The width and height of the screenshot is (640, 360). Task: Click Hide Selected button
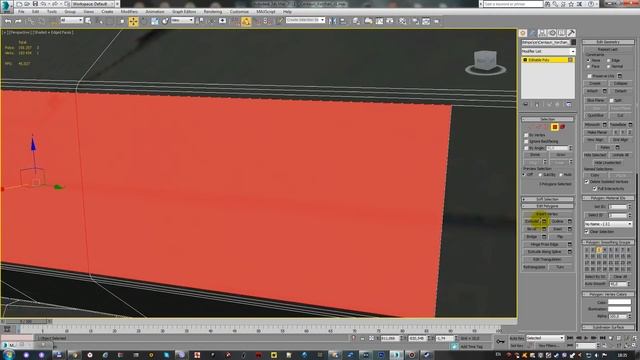coord(595,155)
